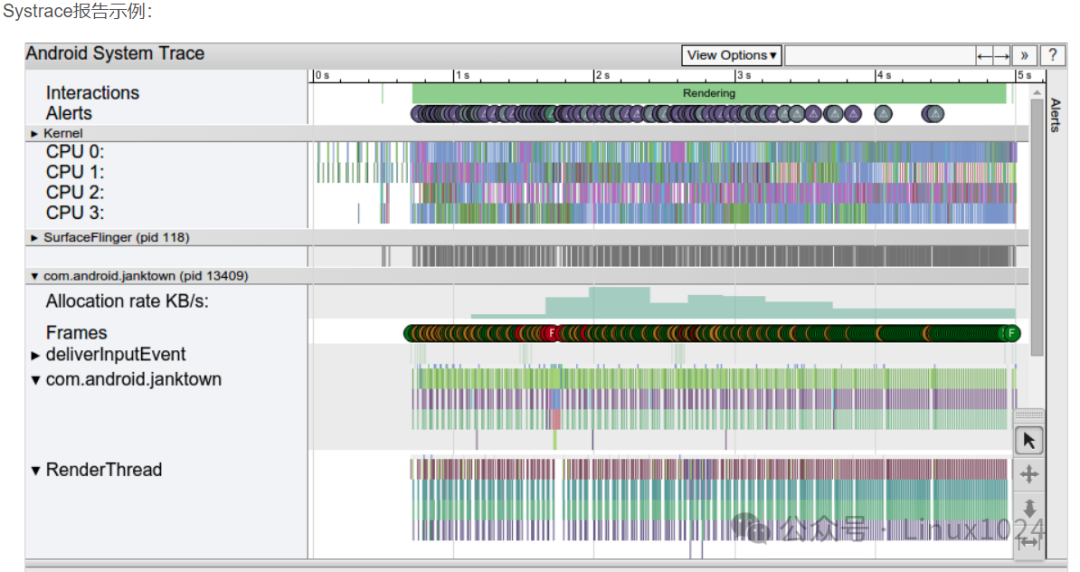
Task: Click the Allocation rate KB/s: label
Action: 127,302
